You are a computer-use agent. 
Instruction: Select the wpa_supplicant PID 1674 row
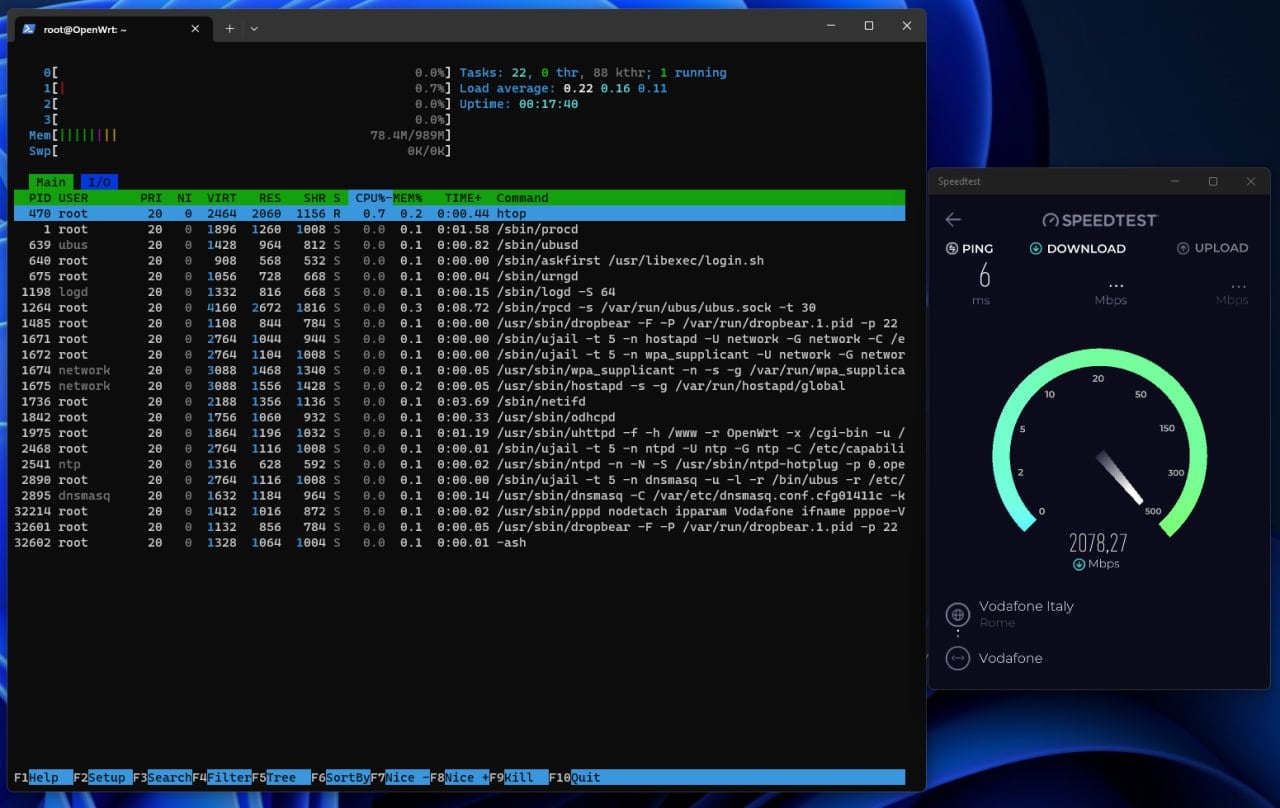tap(459, 370)
